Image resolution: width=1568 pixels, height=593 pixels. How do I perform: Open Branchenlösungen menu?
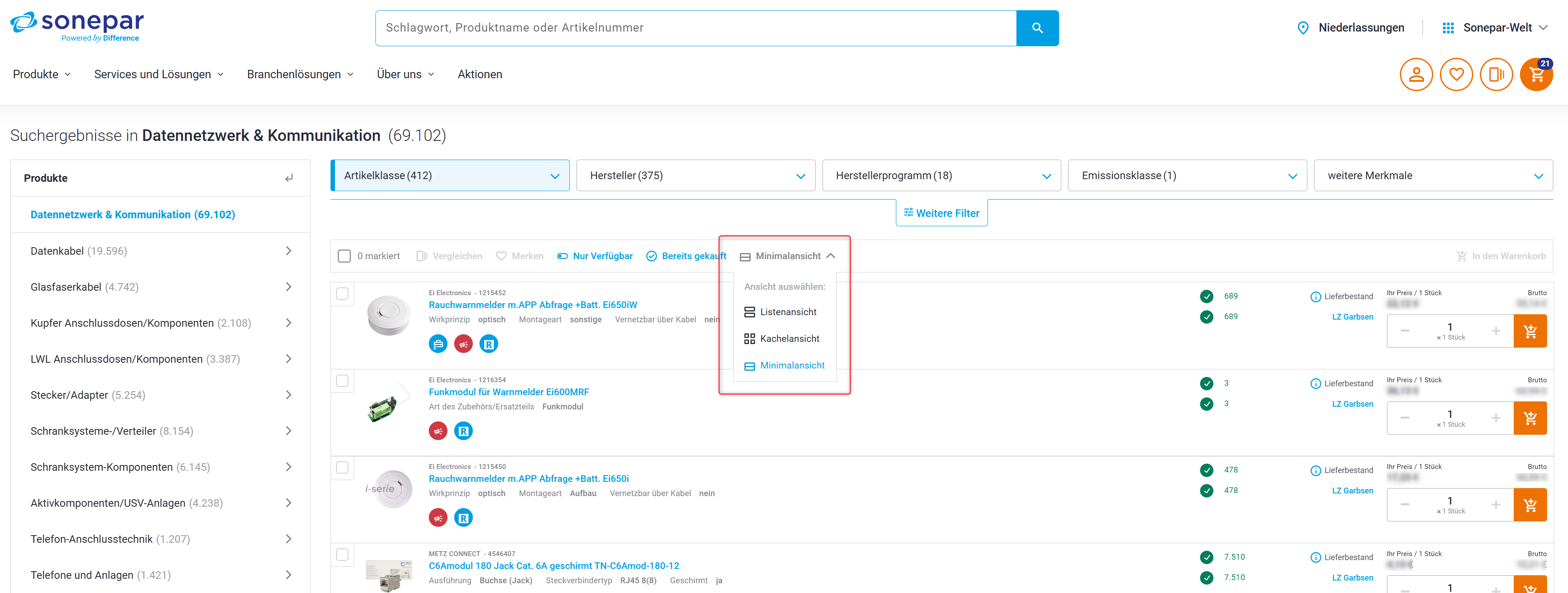click(x=300, y=74)
